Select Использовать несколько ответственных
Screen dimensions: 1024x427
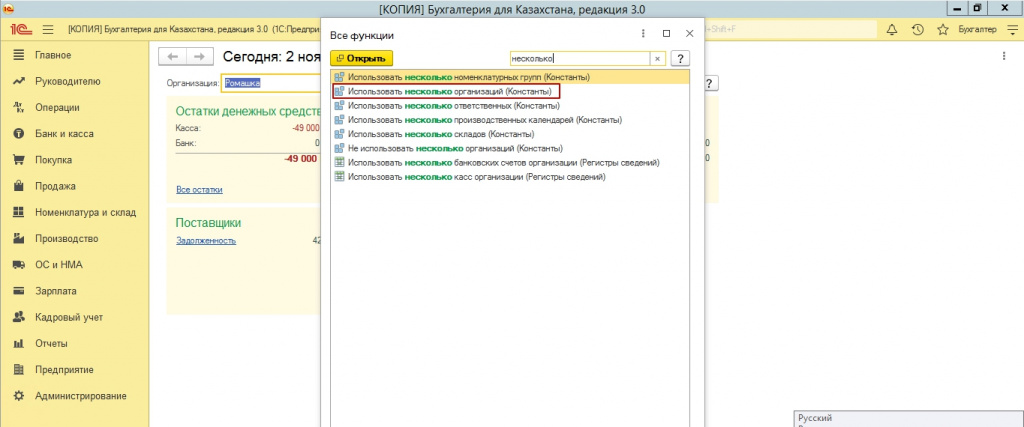pyautogui.click(x=510, y=106)
